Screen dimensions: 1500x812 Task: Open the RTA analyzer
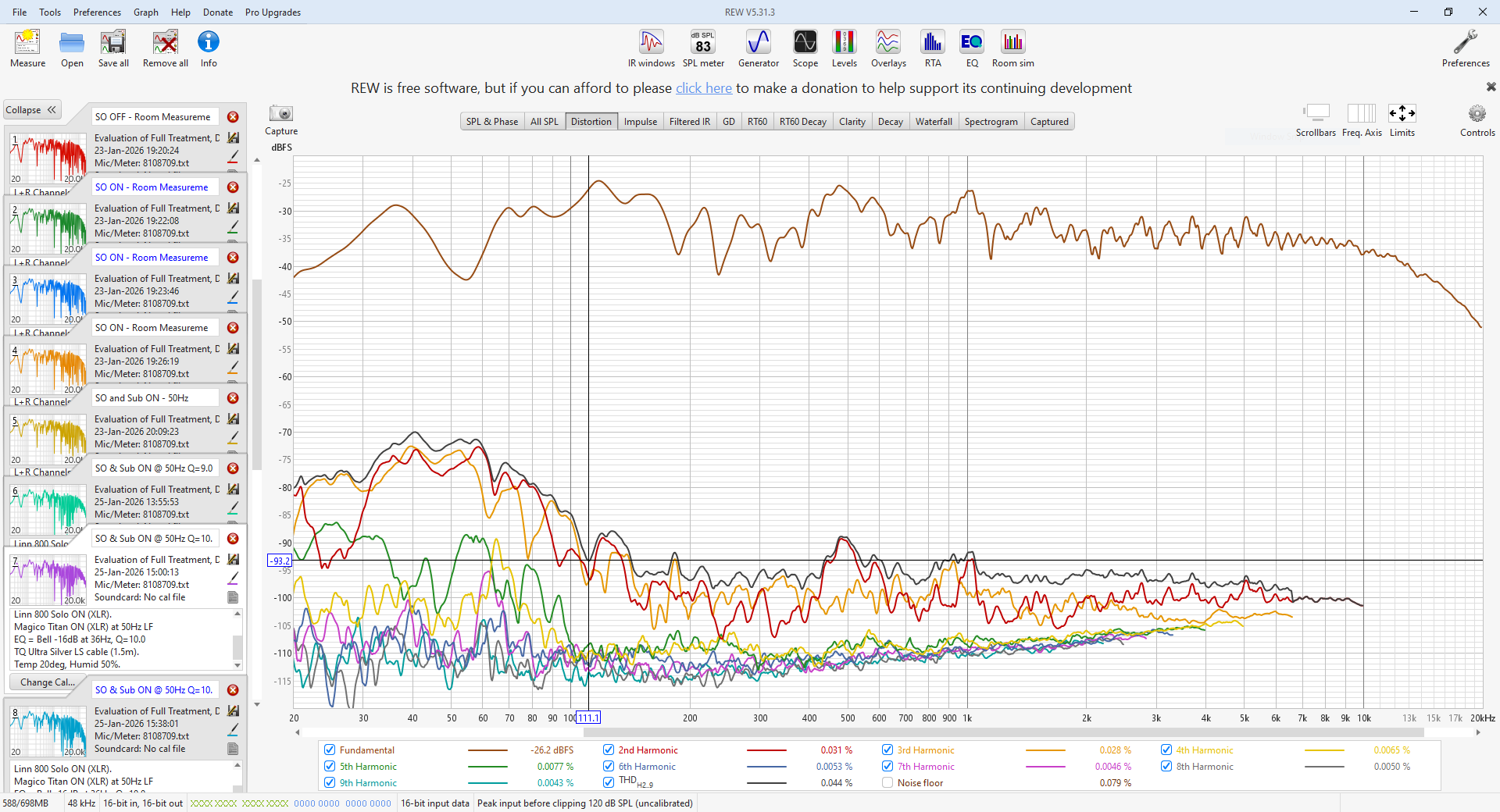[x=932, y=48]
